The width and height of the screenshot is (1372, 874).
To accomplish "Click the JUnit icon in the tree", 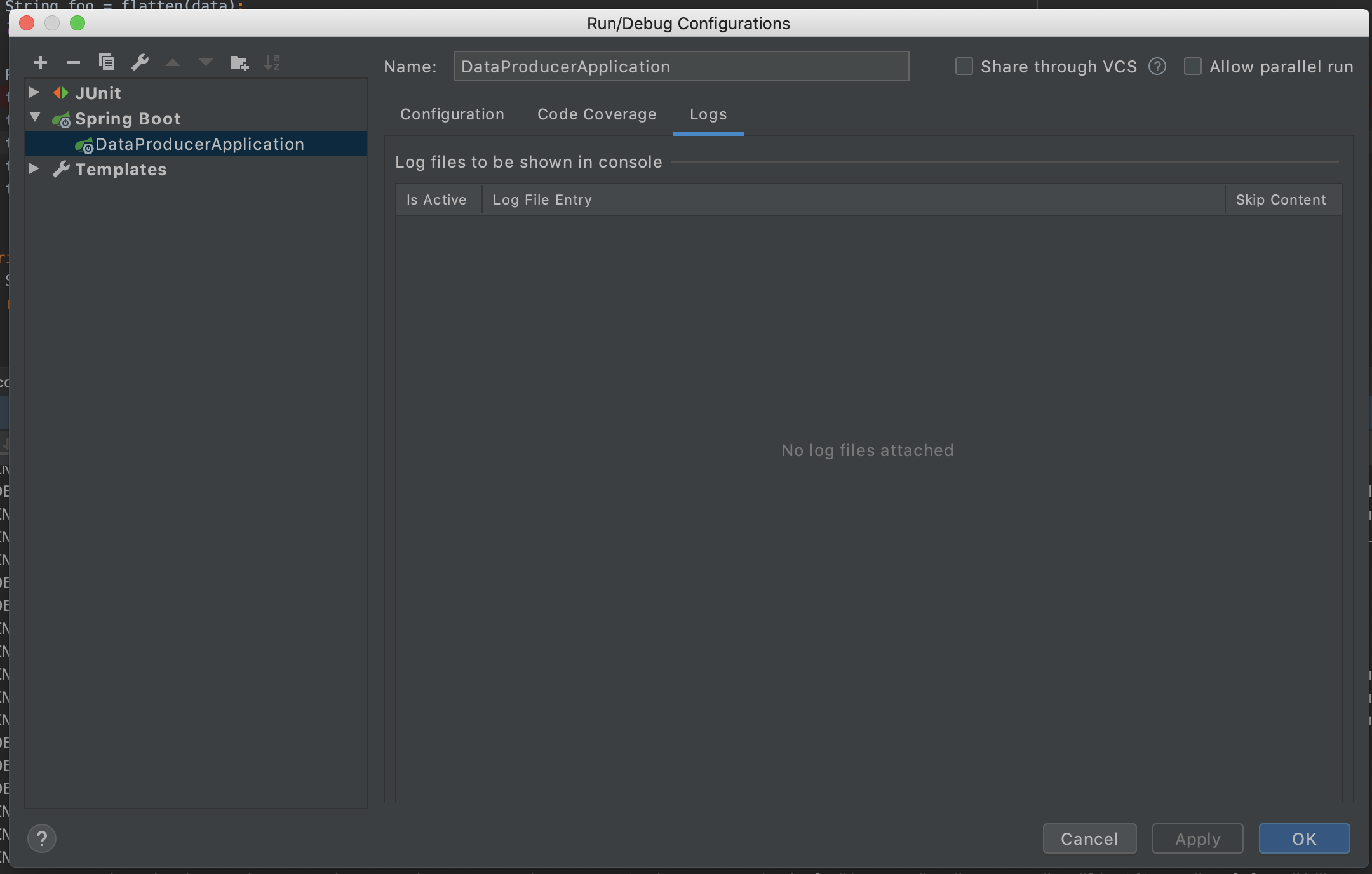I will [61, 93].
